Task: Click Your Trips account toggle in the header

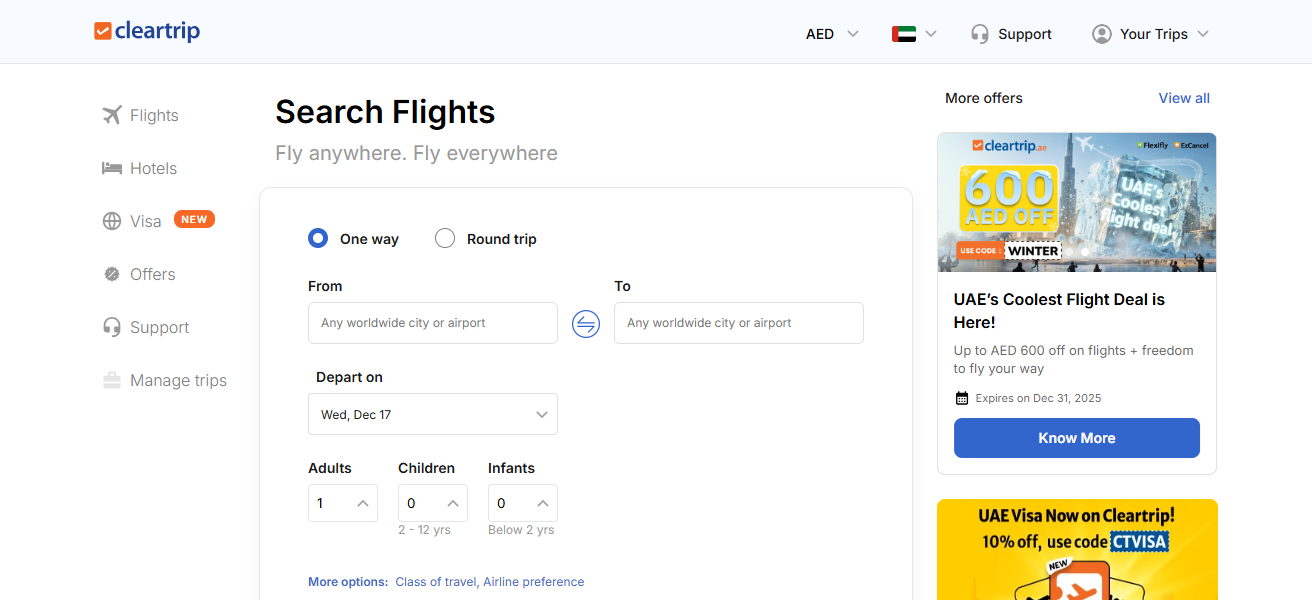Action: [1150, 33]
